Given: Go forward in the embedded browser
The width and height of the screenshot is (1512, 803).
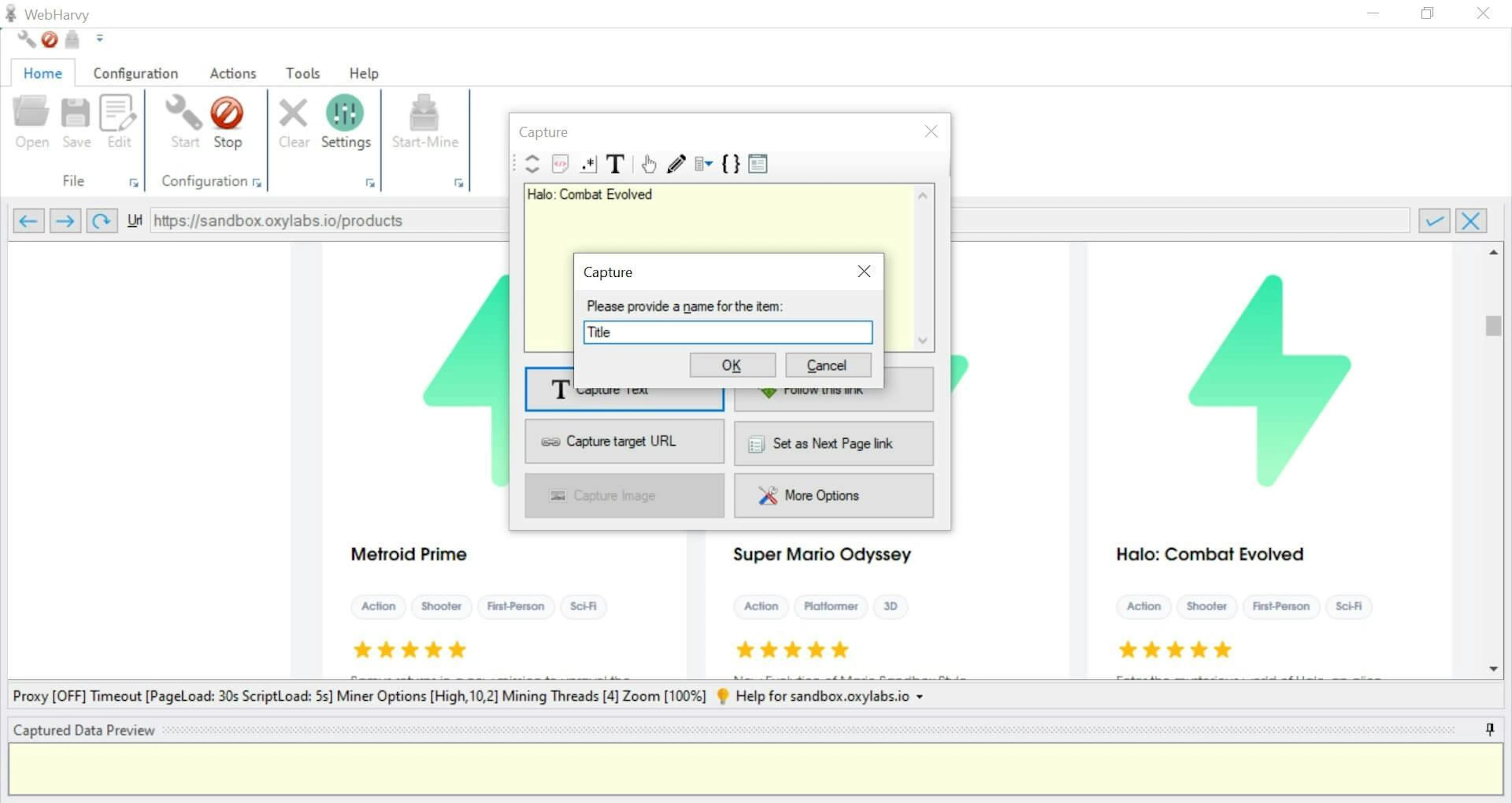Looking at the screenshot, I should click(65, 221).
